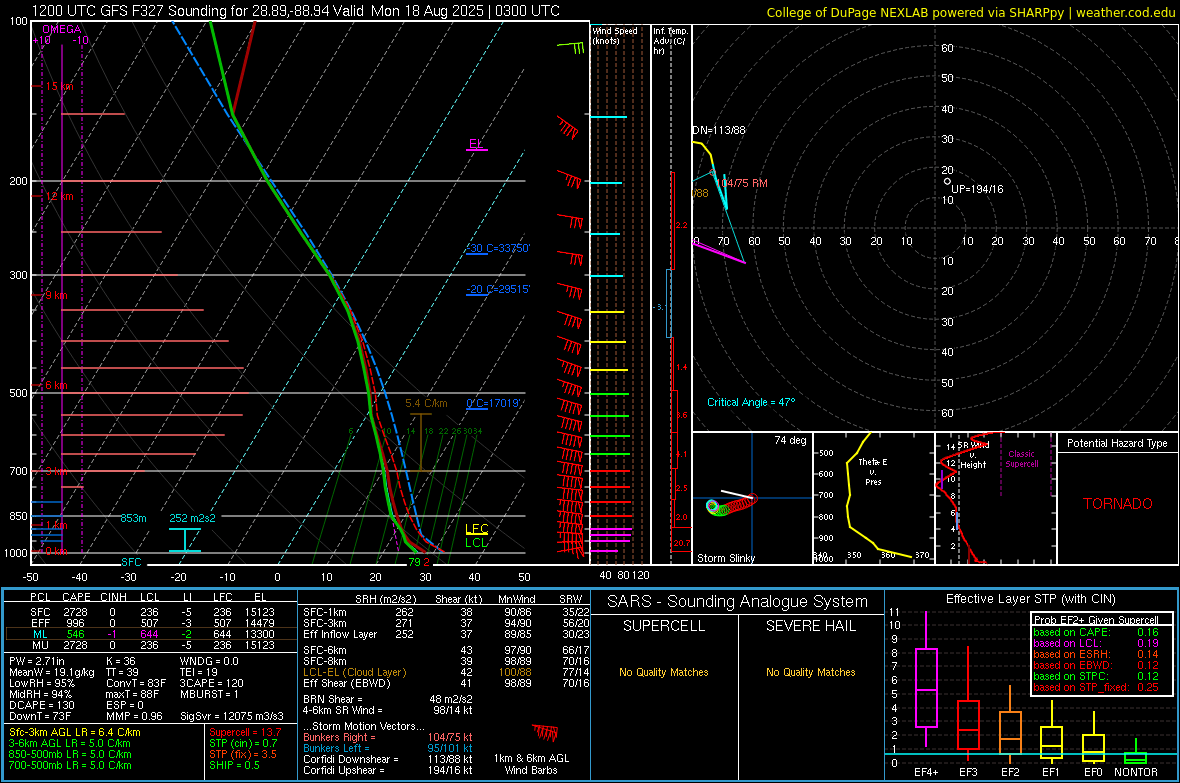
Task: Click the Inf. Temp. Adv. panel heading
Action: point(670,41)
